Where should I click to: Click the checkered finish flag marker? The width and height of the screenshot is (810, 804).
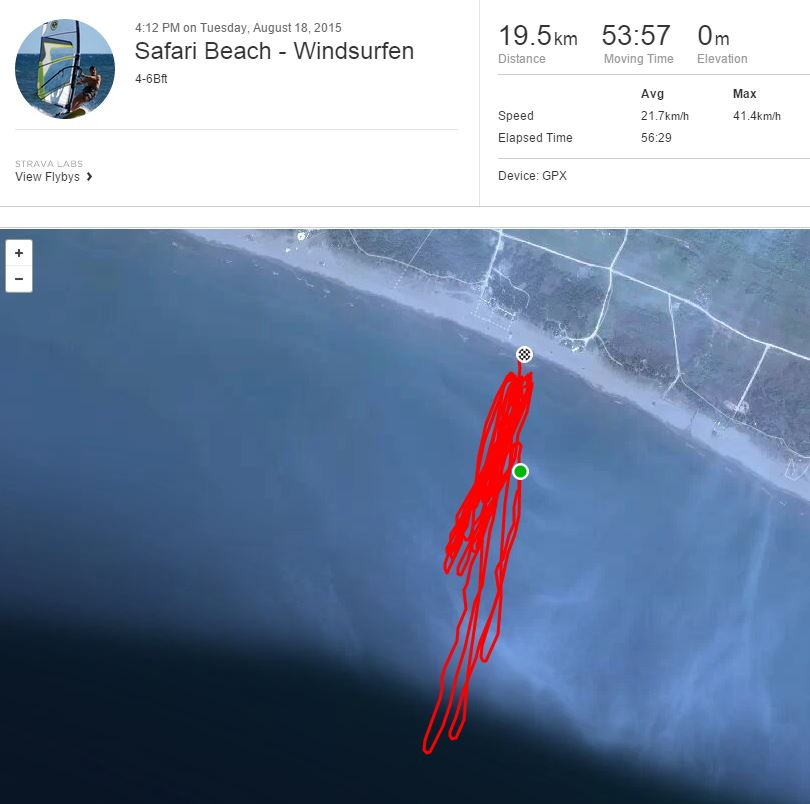524,354
